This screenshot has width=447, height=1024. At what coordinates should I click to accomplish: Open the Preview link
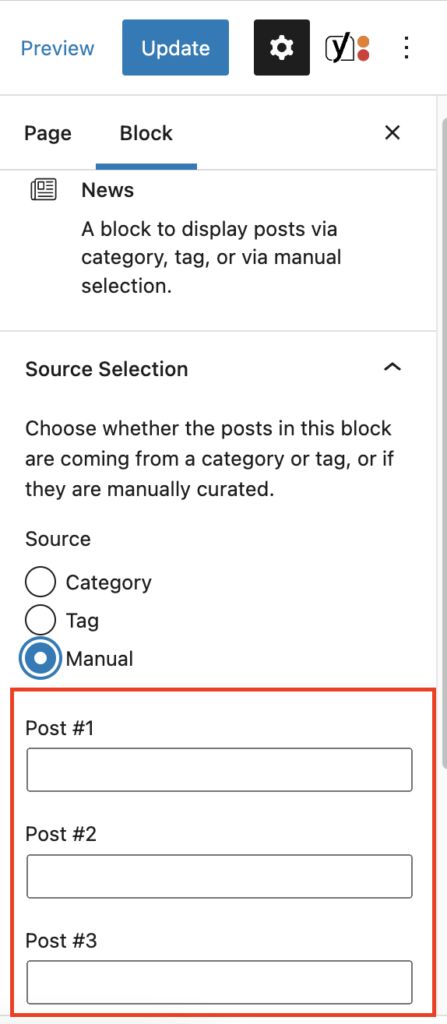point(58,48)
